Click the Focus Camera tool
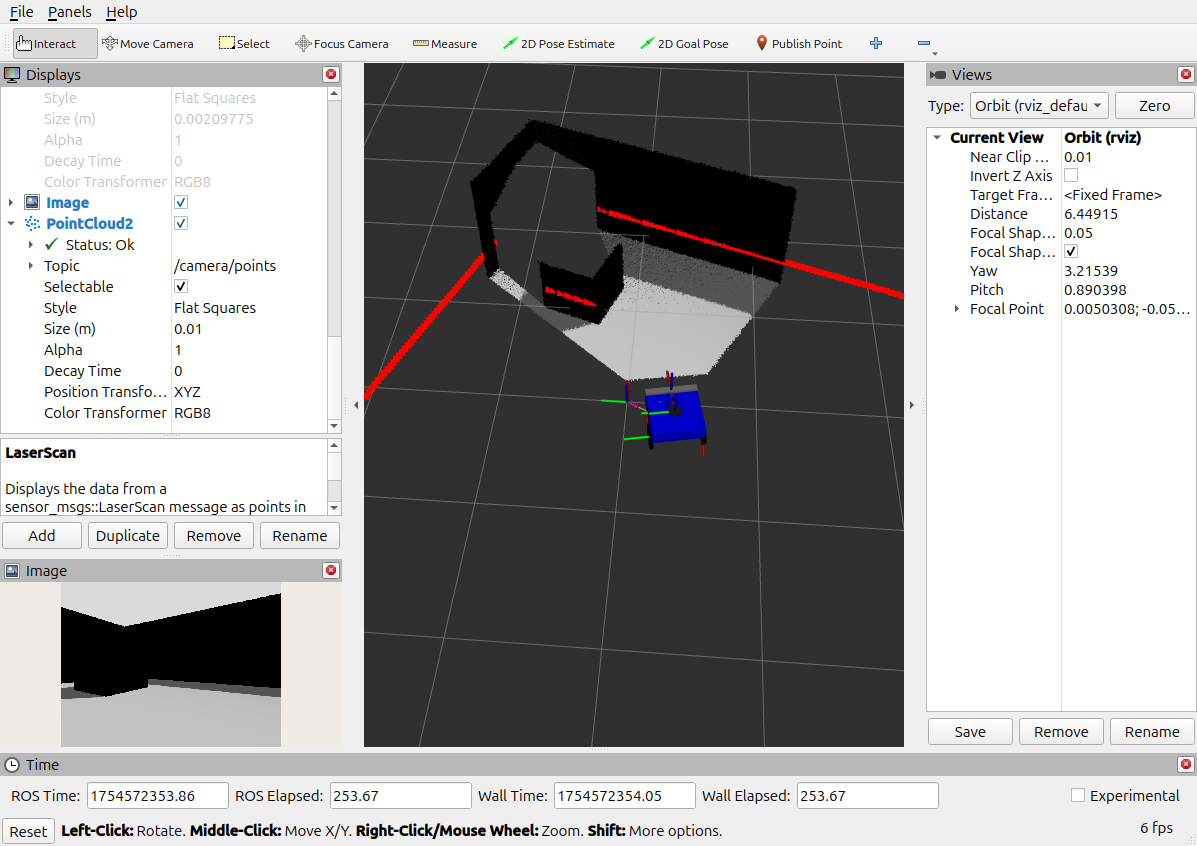The image size is (1197, 846). pos(341,44)
